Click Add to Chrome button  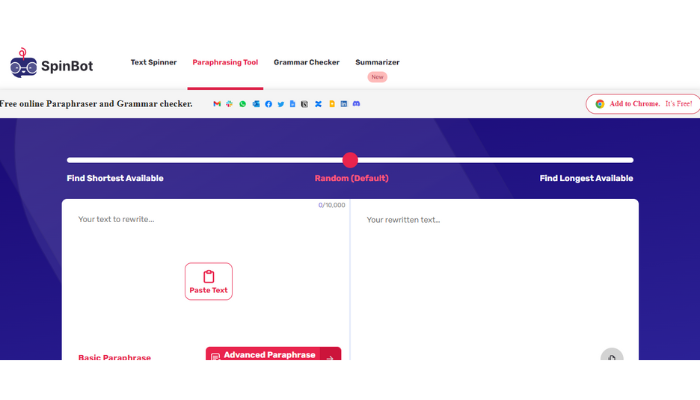(643, 104)
